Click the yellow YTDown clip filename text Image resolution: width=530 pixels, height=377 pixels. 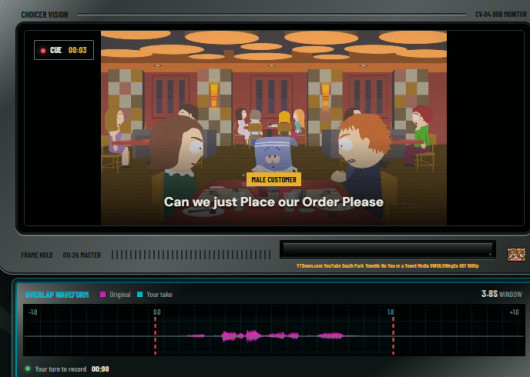click(x=388, y=266)
